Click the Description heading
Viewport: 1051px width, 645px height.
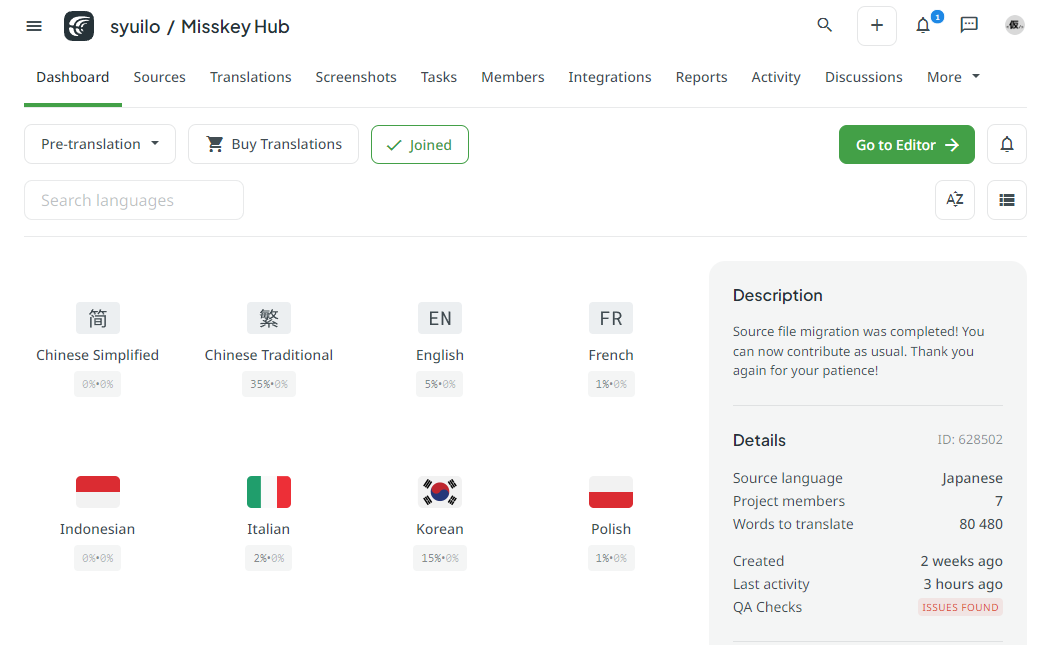778,296
